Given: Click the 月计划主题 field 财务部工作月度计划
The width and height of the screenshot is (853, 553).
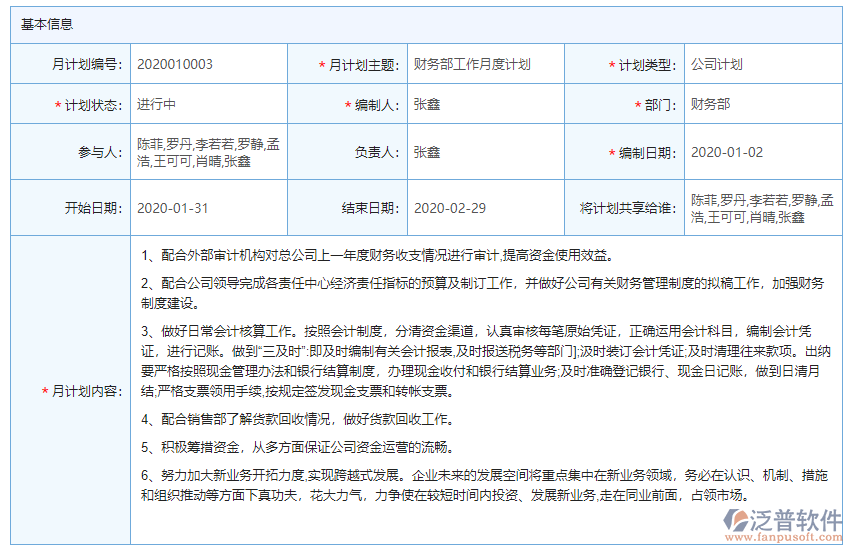Looking at the screenshot, I should click(x=472, y=65).
